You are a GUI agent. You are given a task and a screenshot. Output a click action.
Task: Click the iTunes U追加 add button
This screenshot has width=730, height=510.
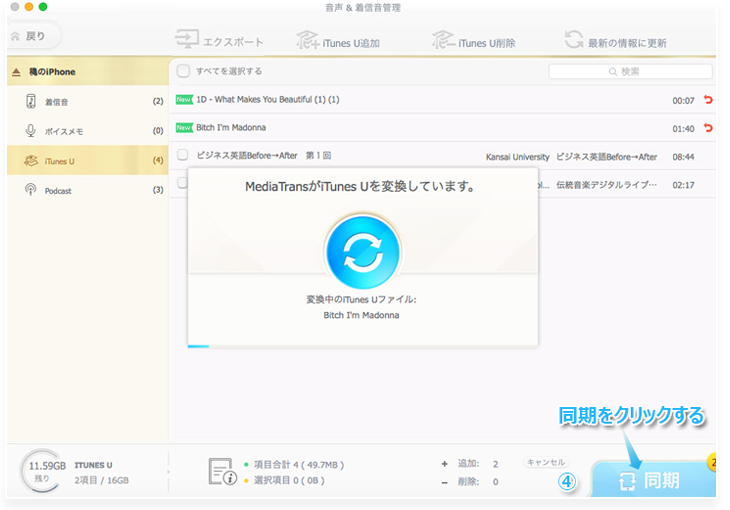click(338, 41)
